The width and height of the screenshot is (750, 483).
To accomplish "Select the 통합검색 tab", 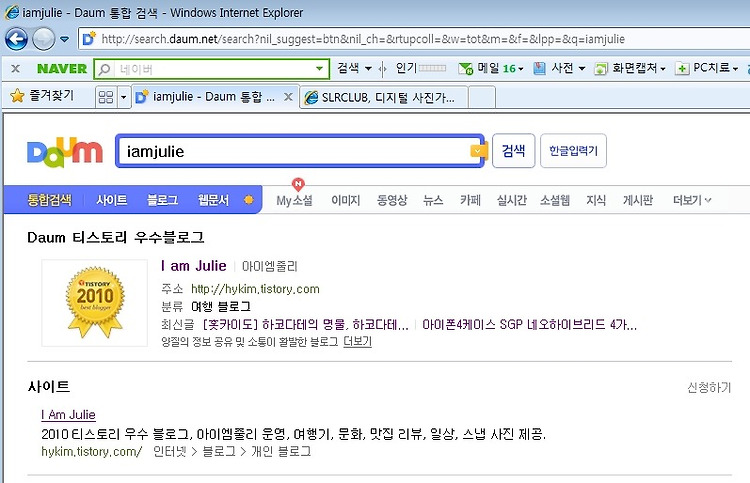I will coord(49,200).
